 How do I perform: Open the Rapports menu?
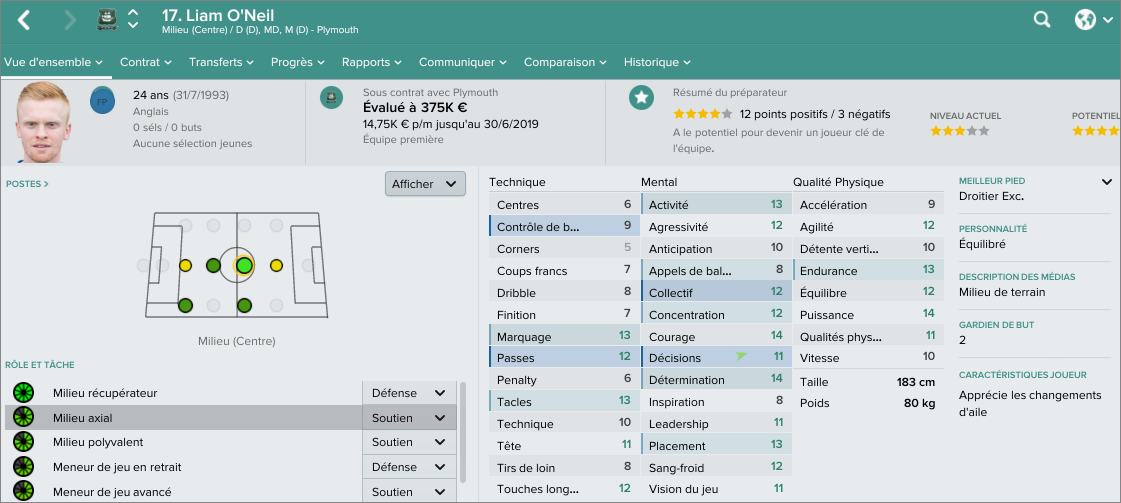[371, 62]
